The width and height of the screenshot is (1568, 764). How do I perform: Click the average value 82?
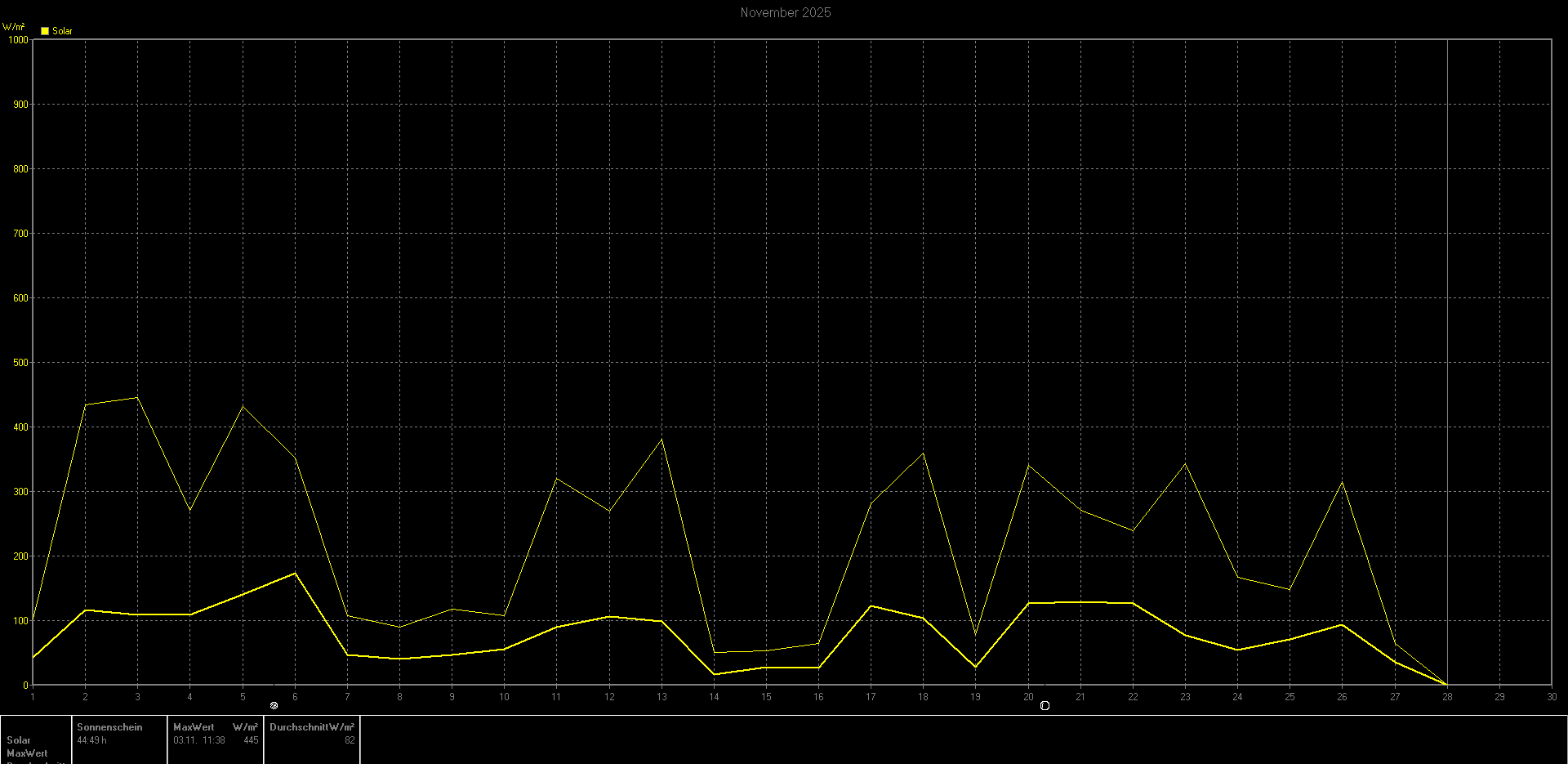tap(350, 740)
